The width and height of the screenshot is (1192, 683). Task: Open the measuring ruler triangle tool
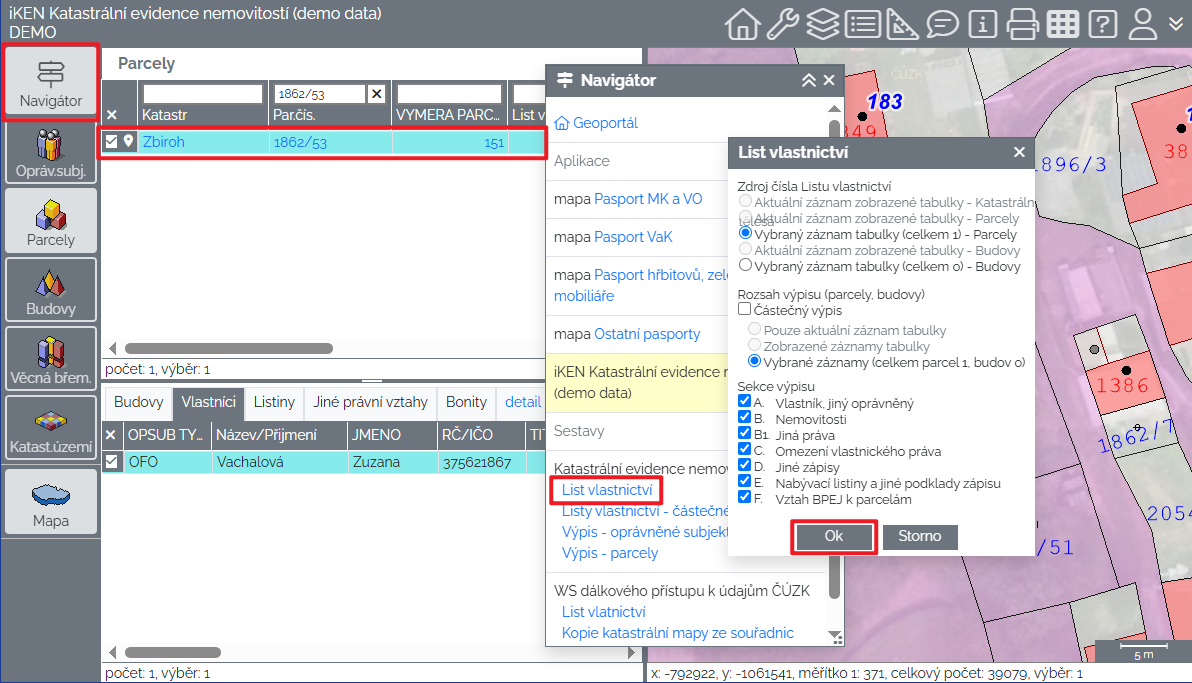pyautogui.click(x=902, y=23)
